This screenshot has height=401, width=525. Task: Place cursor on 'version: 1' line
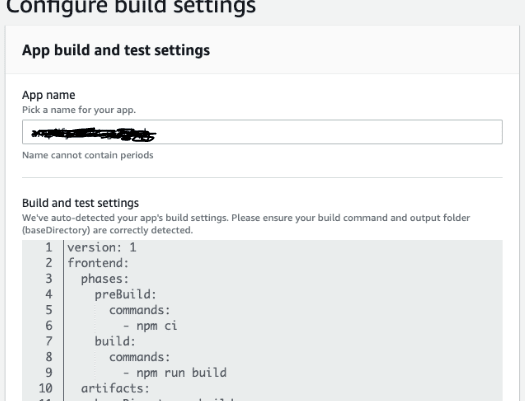(102, 247)
